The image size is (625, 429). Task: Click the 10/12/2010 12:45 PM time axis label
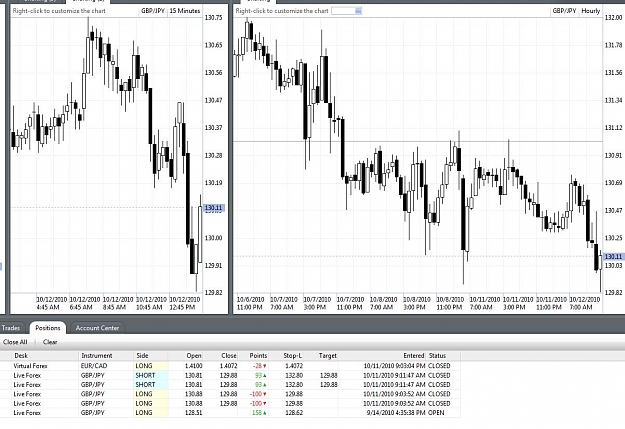(x=185, y=303)
